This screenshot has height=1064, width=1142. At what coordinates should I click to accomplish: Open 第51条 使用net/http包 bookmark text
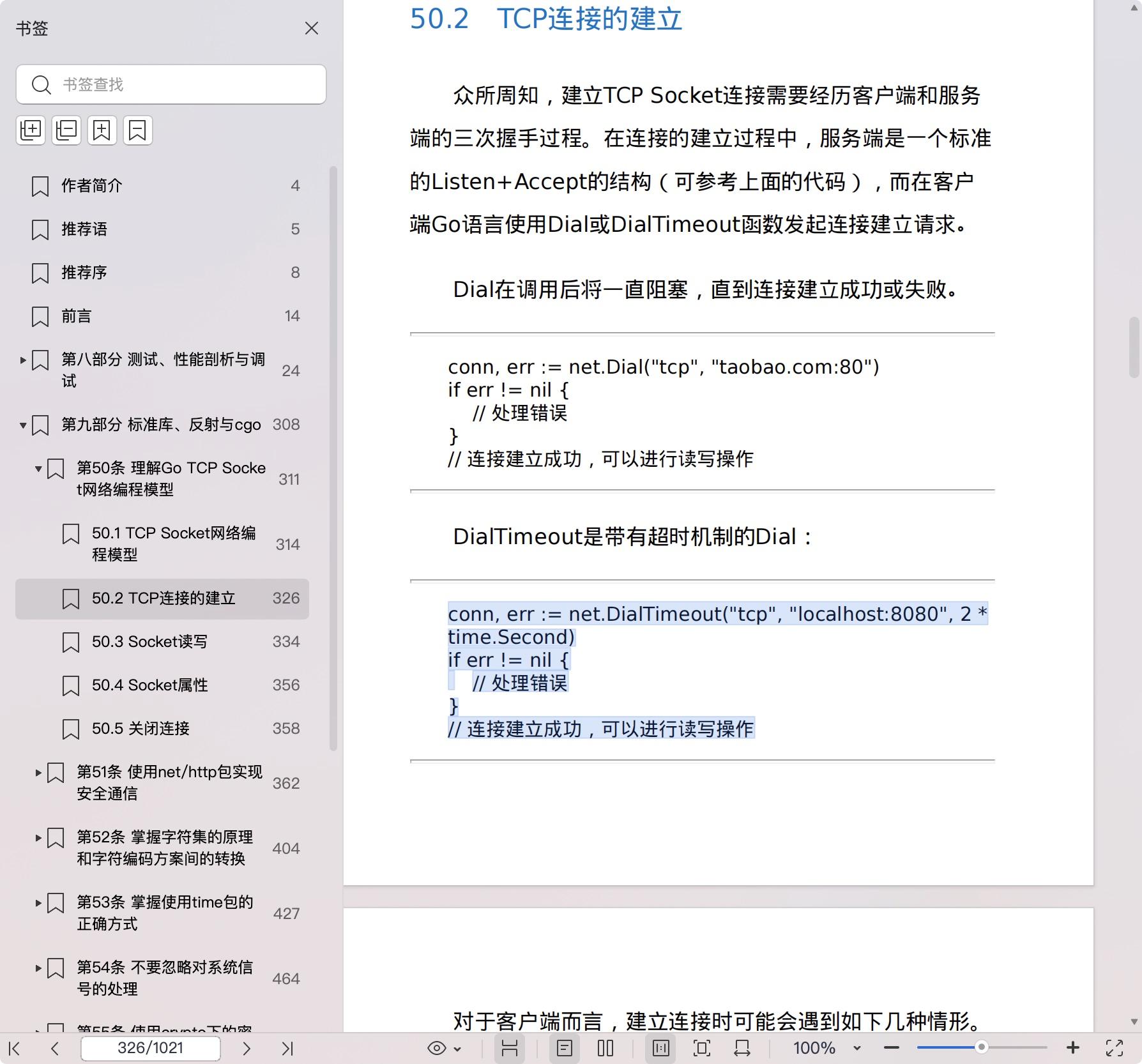click(169, 783)
